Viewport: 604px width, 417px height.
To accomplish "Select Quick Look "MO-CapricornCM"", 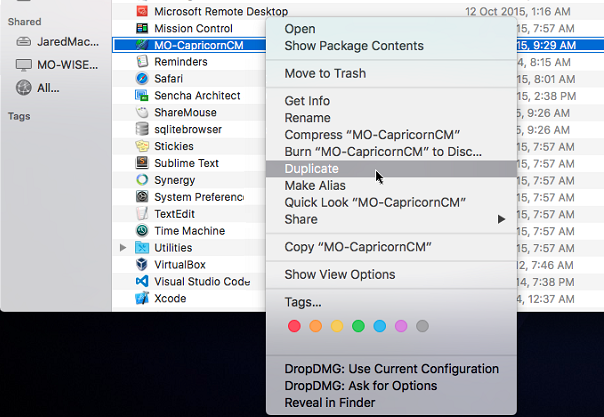I will [x=391, y=203].
